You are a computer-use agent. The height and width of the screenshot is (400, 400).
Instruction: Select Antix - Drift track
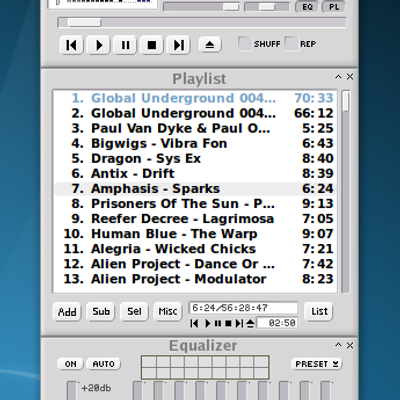pyautogui.click(x=195, y=173)
